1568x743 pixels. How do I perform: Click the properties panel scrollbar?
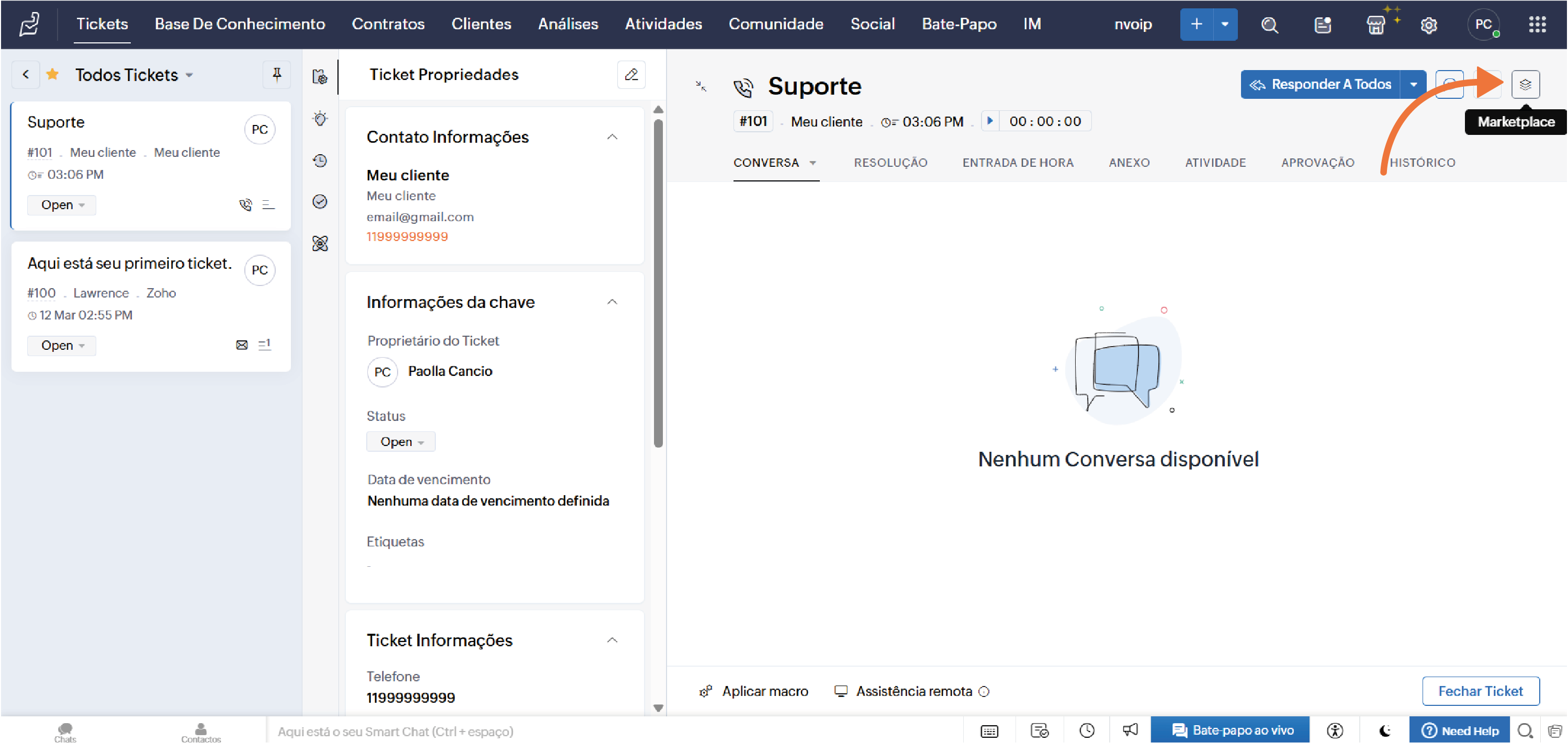[658, 283]
